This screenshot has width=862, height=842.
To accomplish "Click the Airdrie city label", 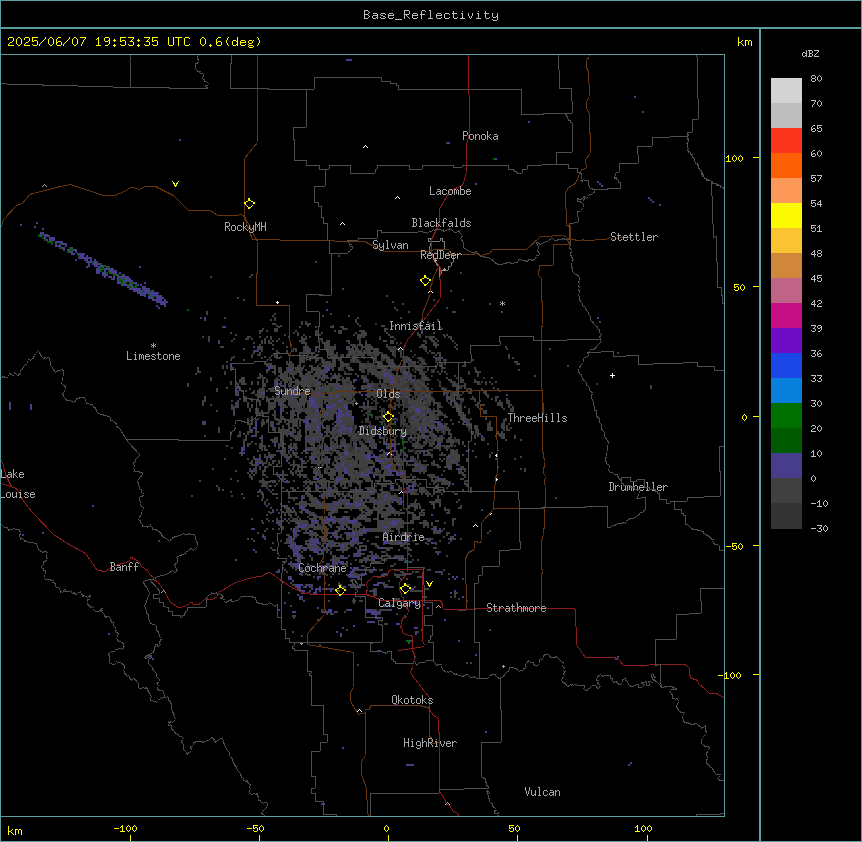I will [404, 537].
